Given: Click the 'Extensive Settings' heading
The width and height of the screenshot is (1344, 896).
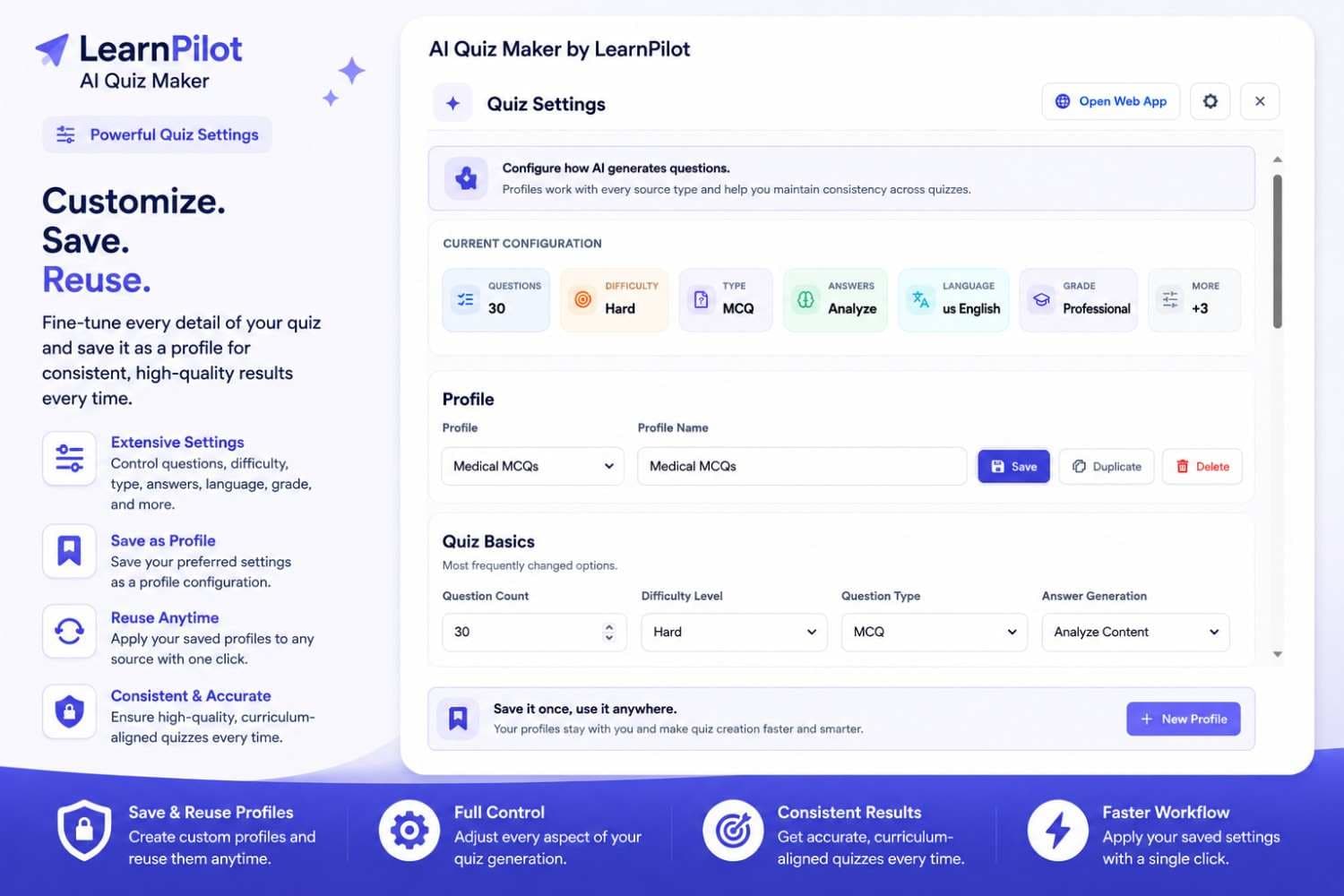Looking at the screenshot, I should click(x=177, y=442).
